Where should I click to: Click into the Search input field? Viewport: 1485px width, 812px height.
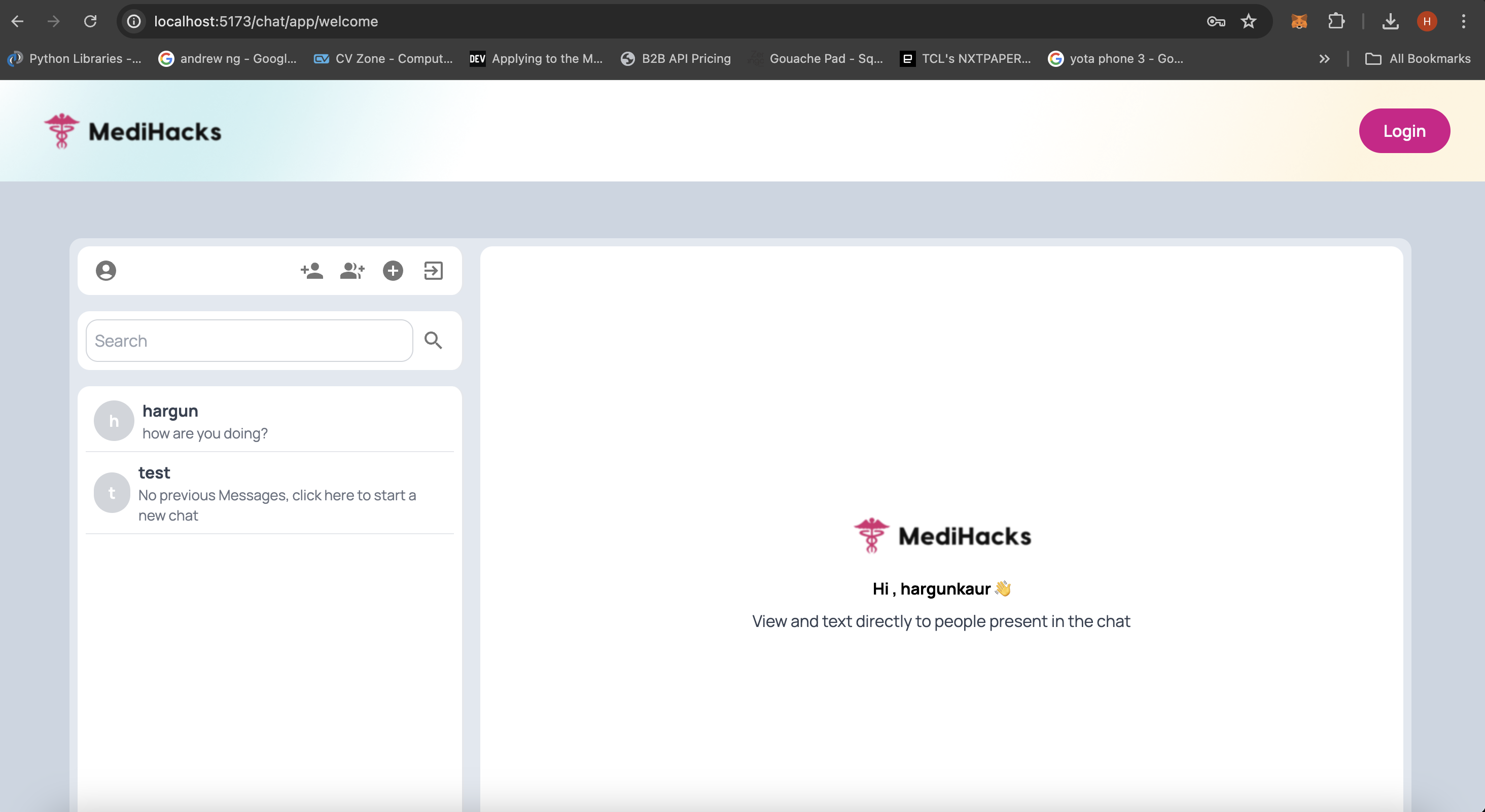coord(249,341)
